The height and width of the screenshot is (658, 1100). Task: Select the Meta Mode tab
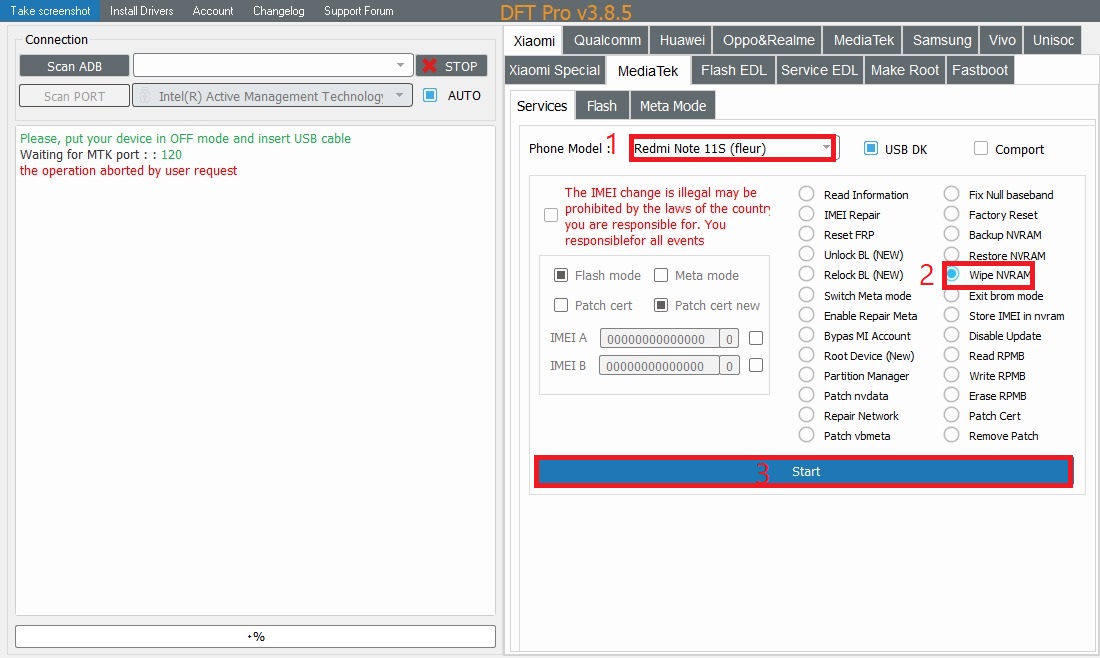click(672, 106)
